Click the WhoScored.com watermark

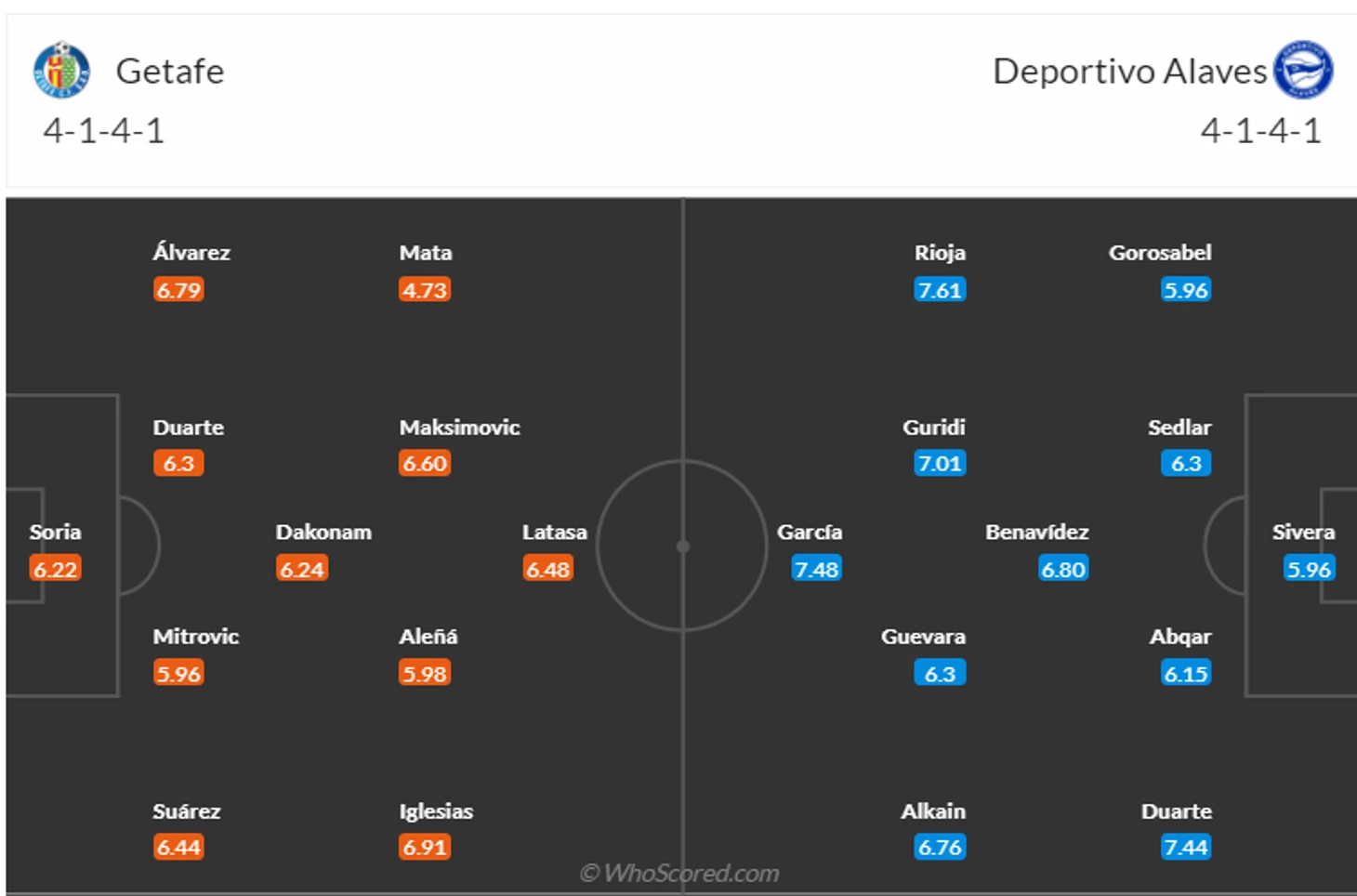point(679,874)
